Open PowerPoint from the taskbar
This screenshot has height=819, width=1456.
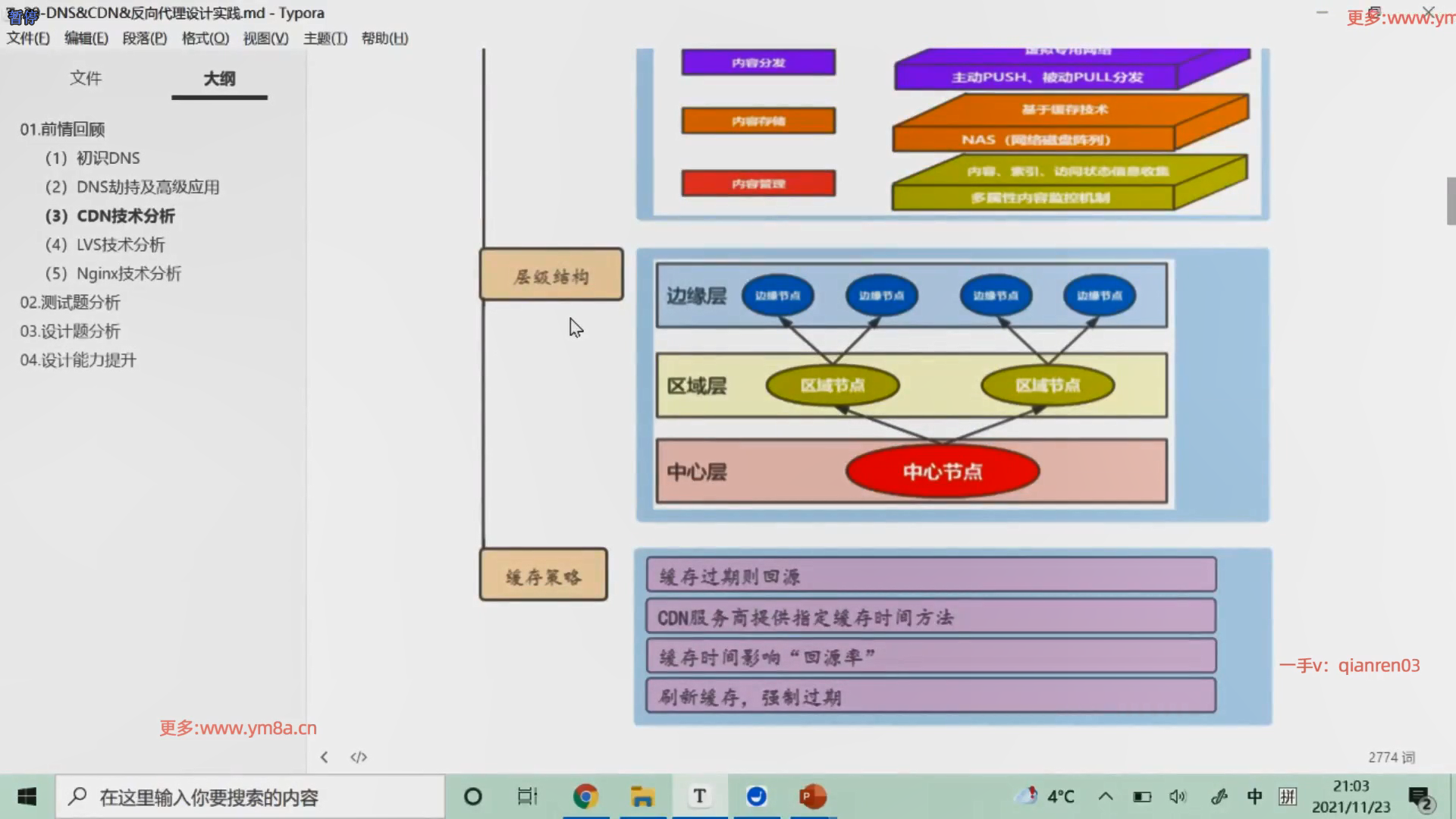pos(812,796)
